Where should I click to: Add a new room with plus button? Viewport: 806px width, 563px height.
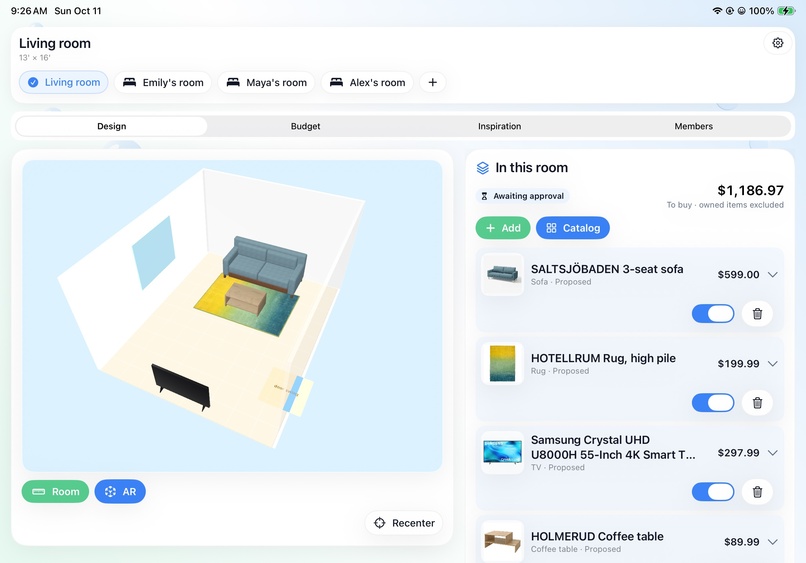coord(433,82)
